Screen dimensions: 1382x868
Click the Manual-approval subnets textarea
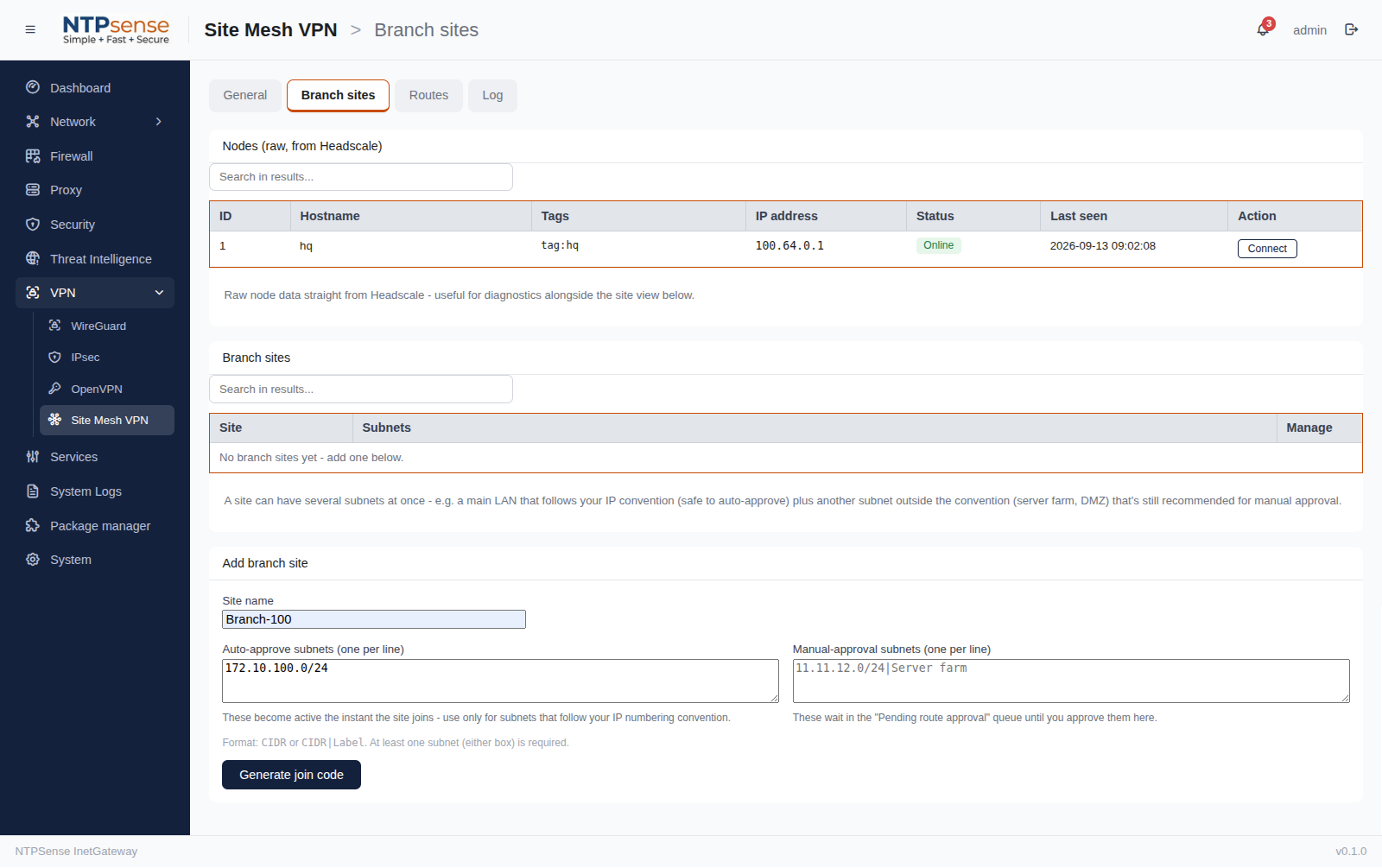[x=1071, y=681]
